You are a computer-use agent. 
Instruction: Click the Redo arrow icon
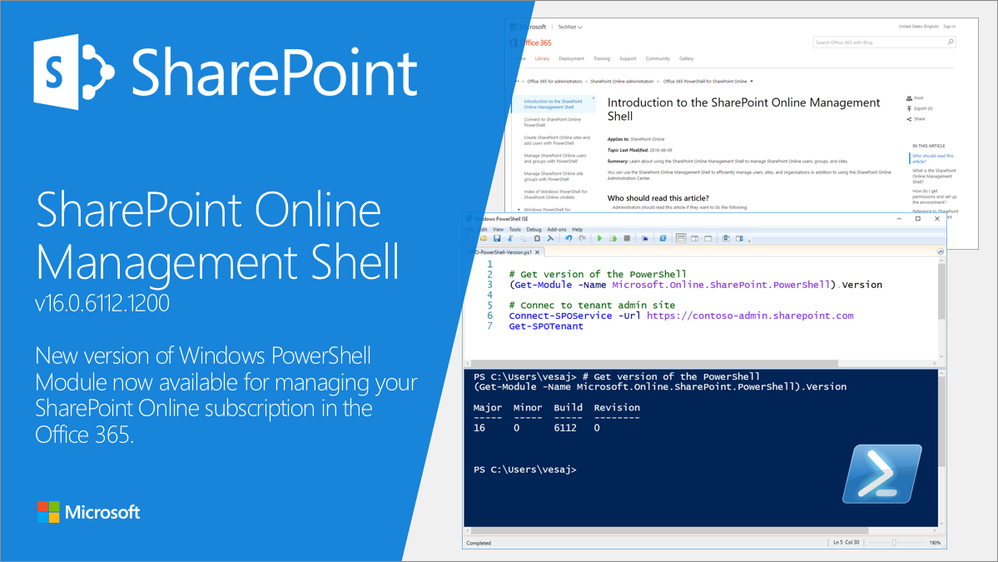tap(582, 238)
